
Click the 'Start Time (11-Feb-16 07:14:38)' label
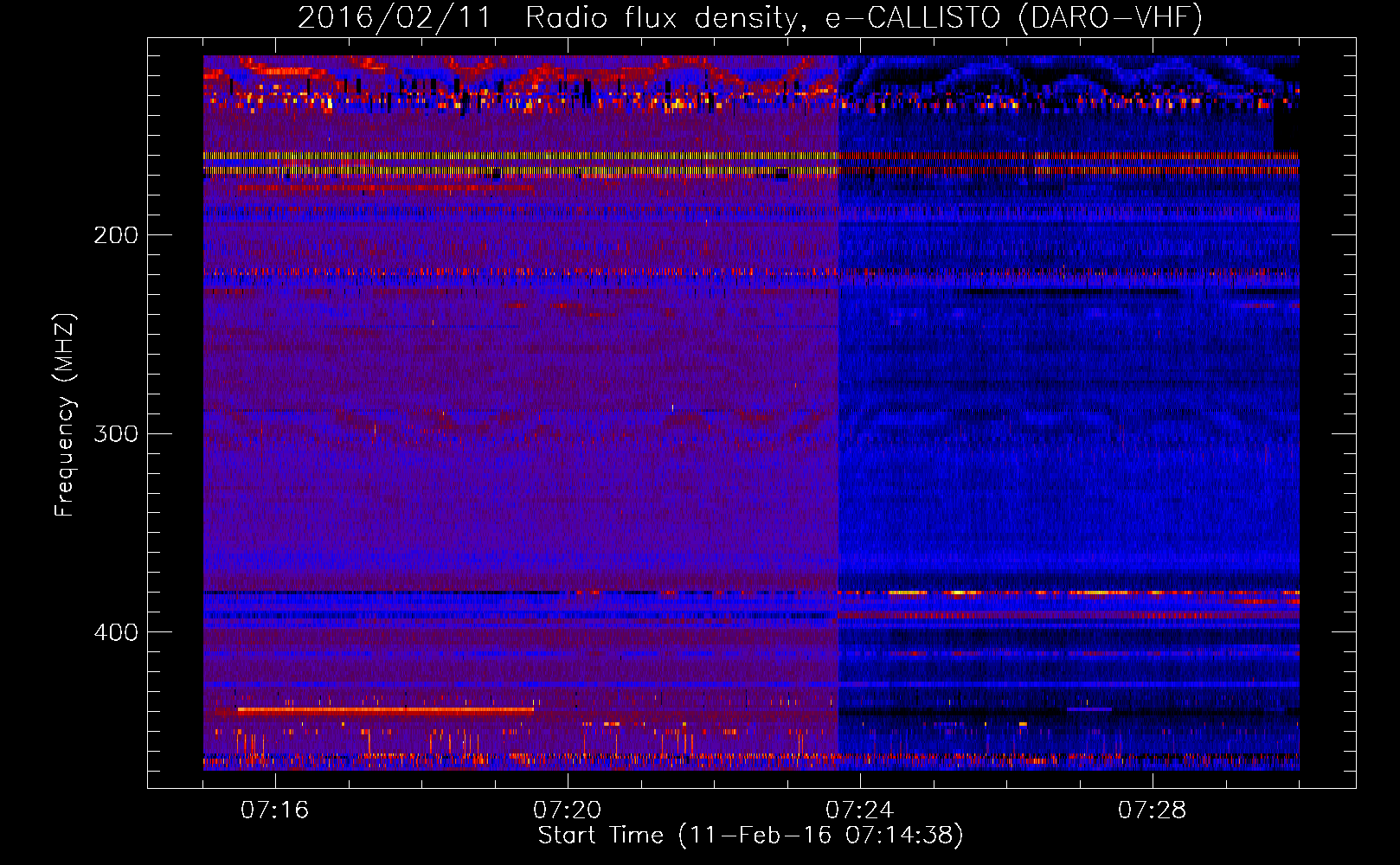[750, 836]
